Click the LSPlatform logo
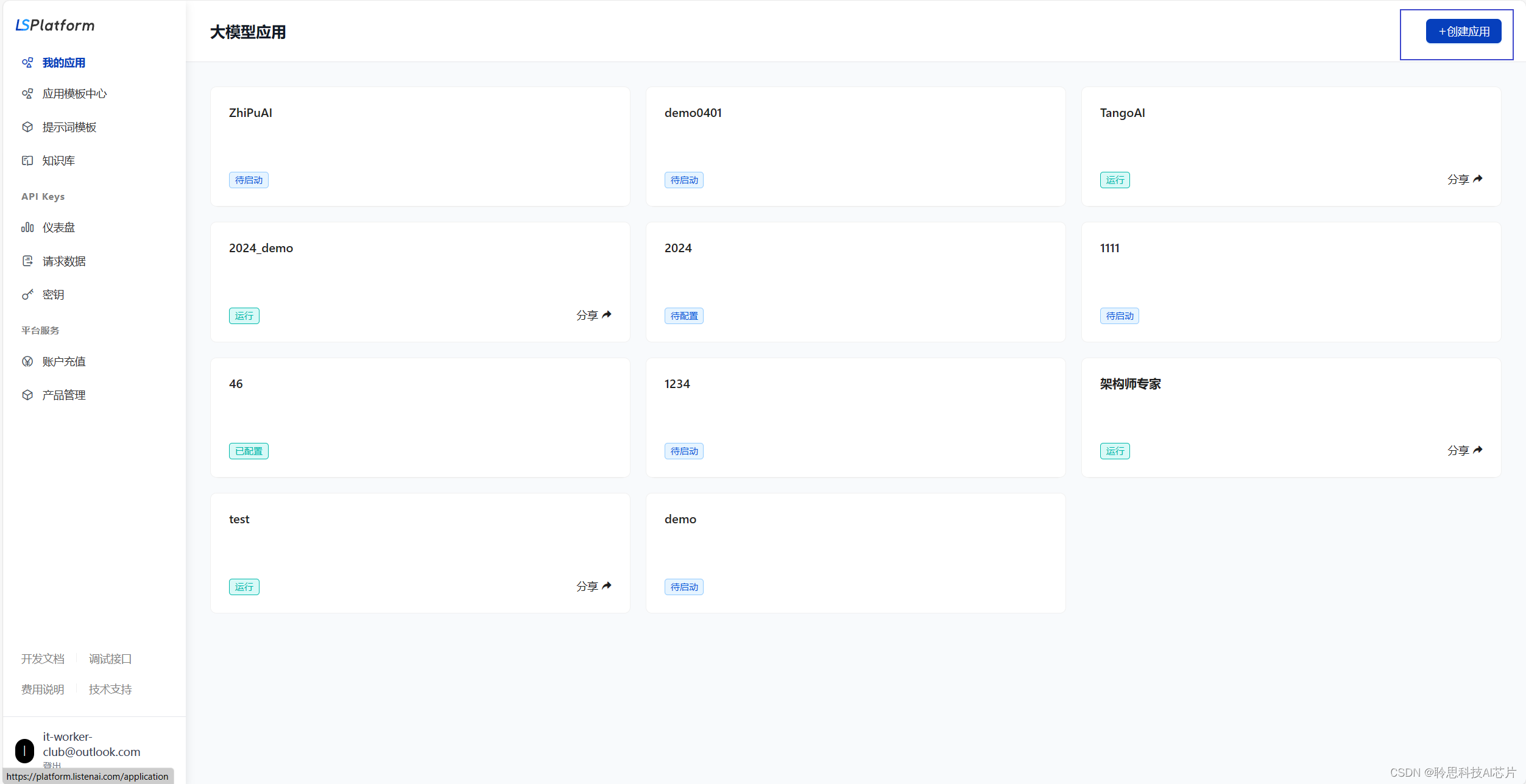 pos(55,25)
